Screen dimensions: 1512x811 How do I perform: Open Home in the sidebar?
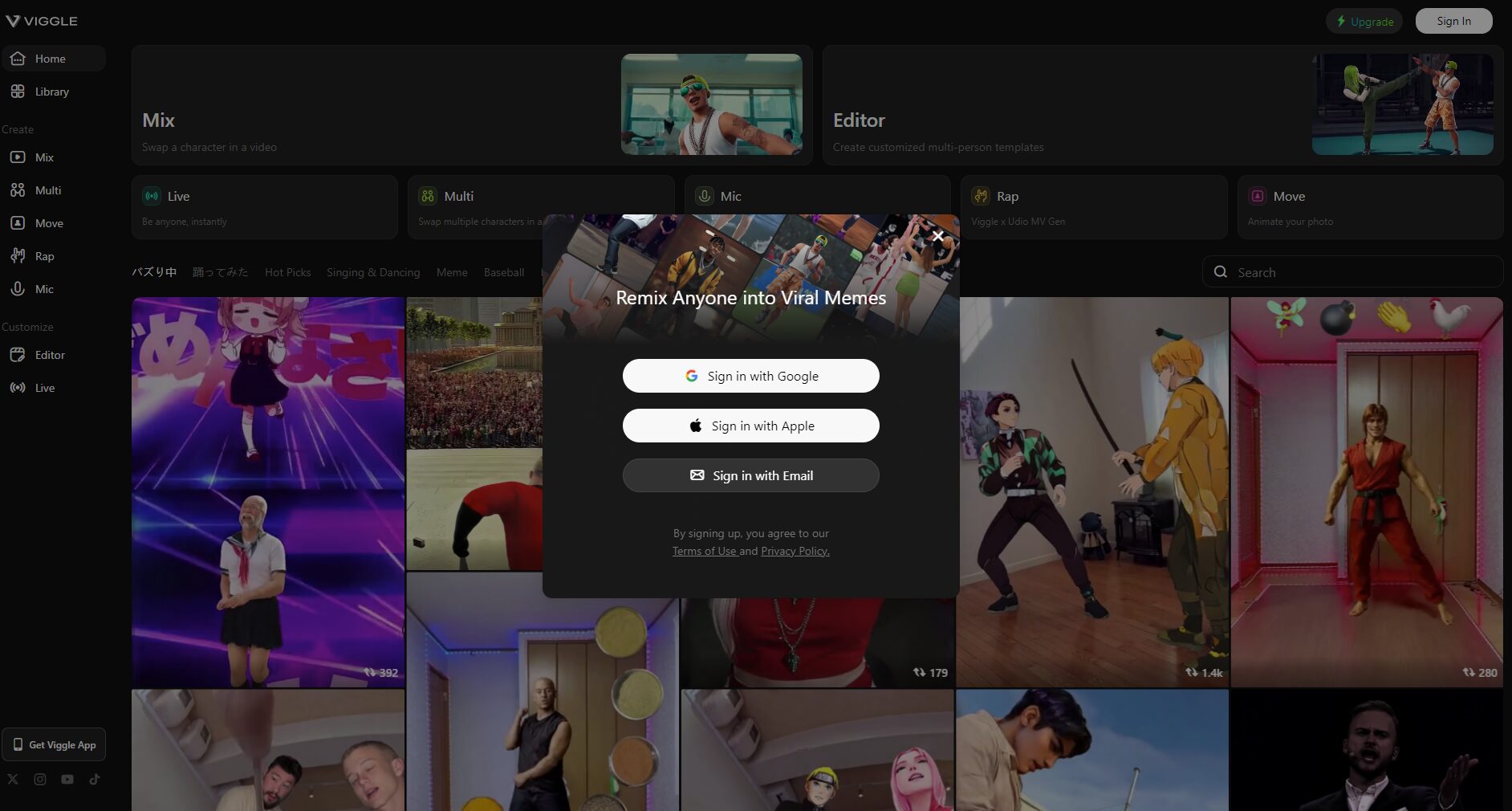pyautogui.click(x=53, y=59)
